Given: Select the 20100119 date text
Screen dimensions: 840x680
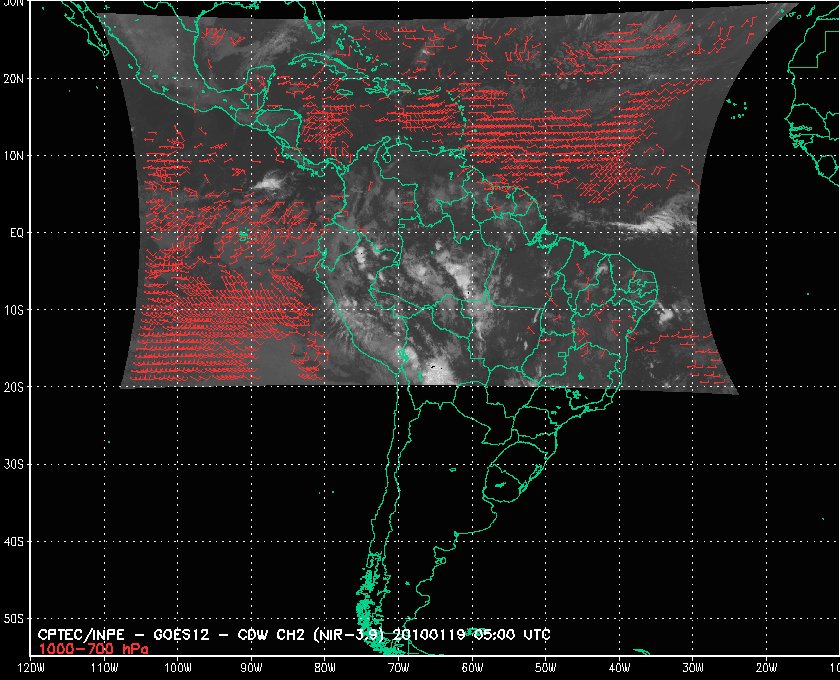Looking at the screenshot, I should click(429, 636).
